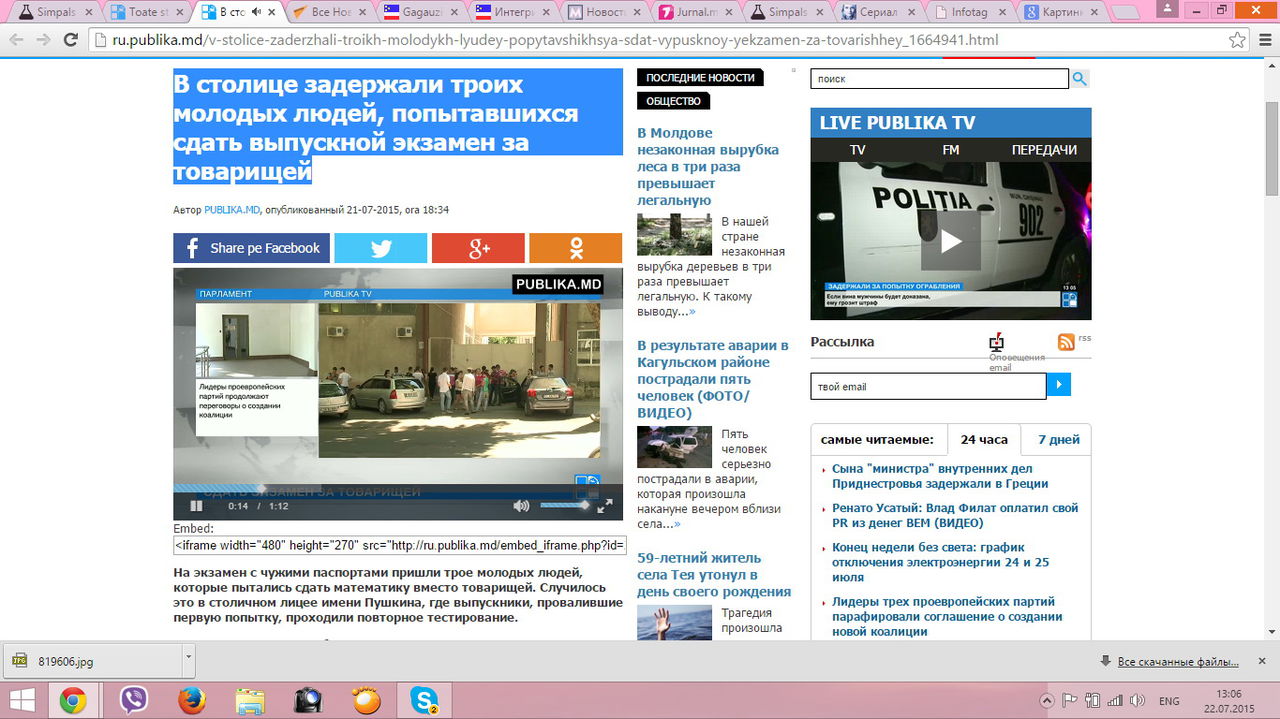This screenshot has height=719, width=1280.
Task: Select the iframe embed code field
Action: pyautogui.click(x=400, y=545)
